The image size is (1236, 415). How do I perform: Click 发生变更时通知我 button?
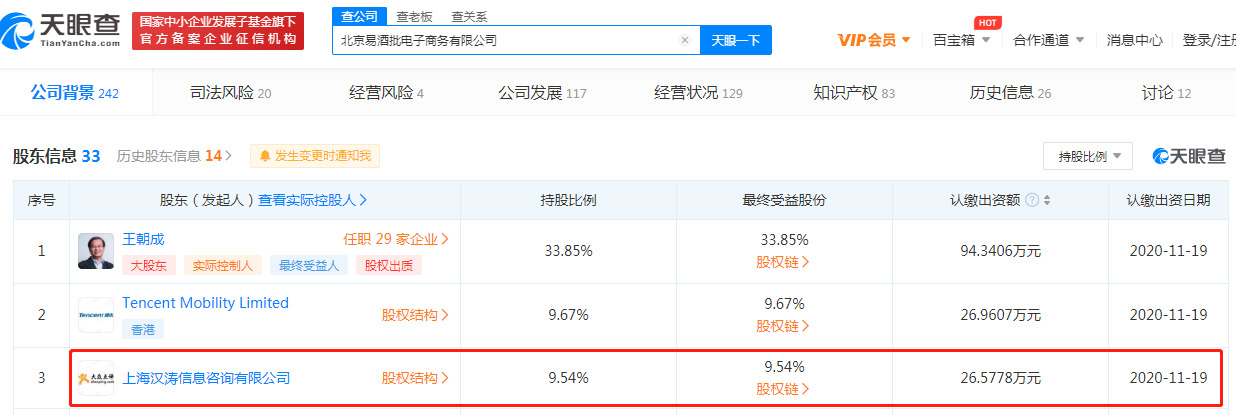pos(315,156)
